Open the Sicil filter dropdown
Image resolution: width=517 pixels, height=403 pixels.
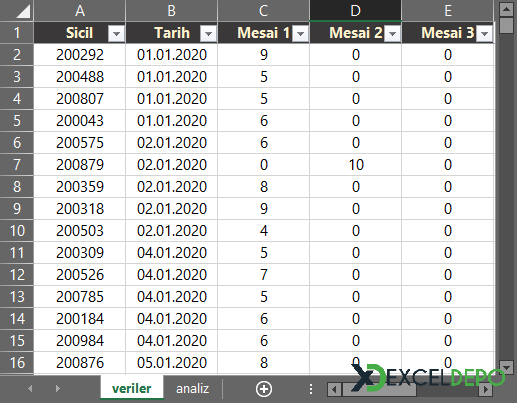[x=116, y=33]
